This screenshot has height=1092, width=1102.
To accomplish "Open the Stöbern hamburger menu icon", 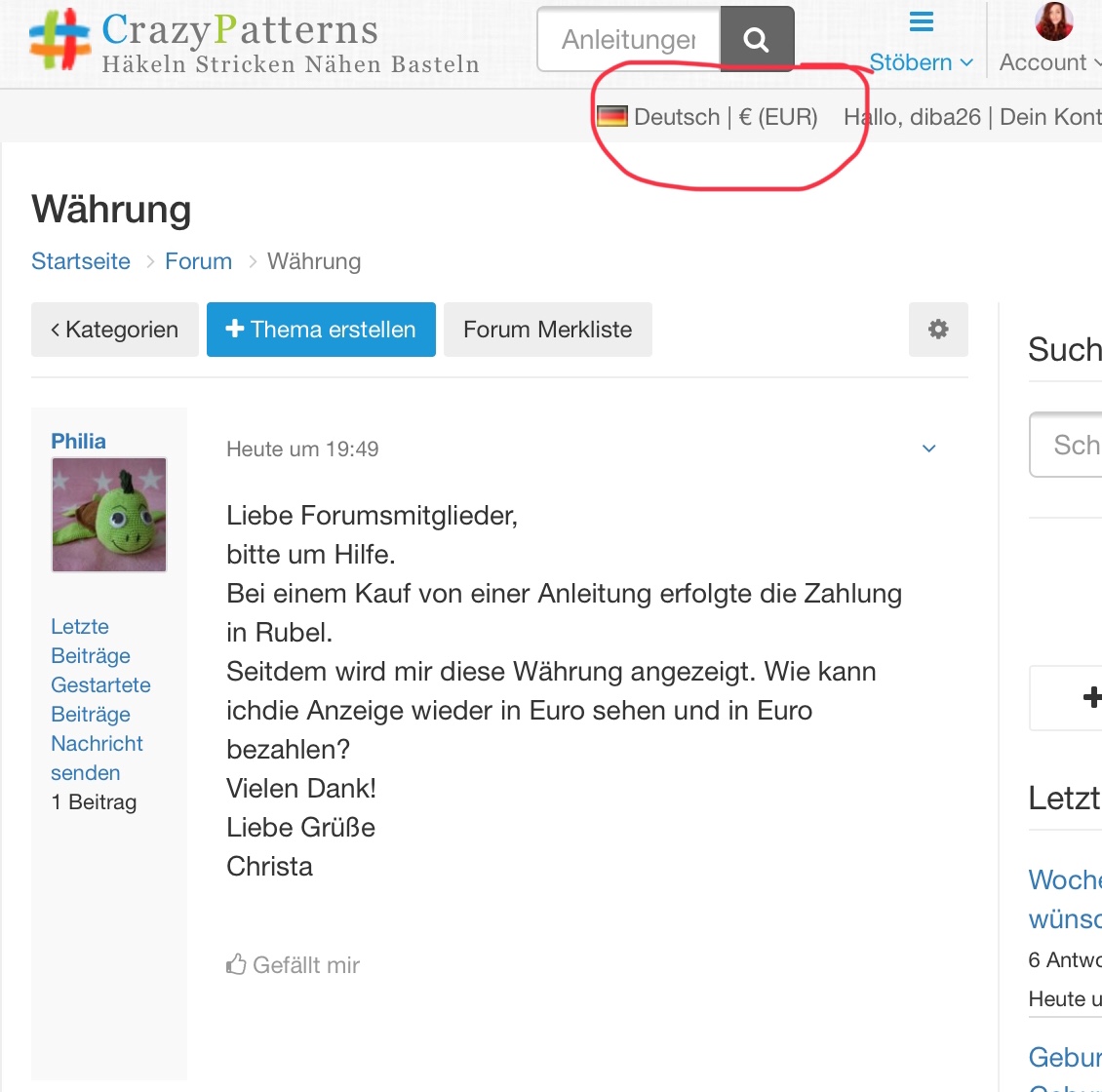I will (921, 21).
